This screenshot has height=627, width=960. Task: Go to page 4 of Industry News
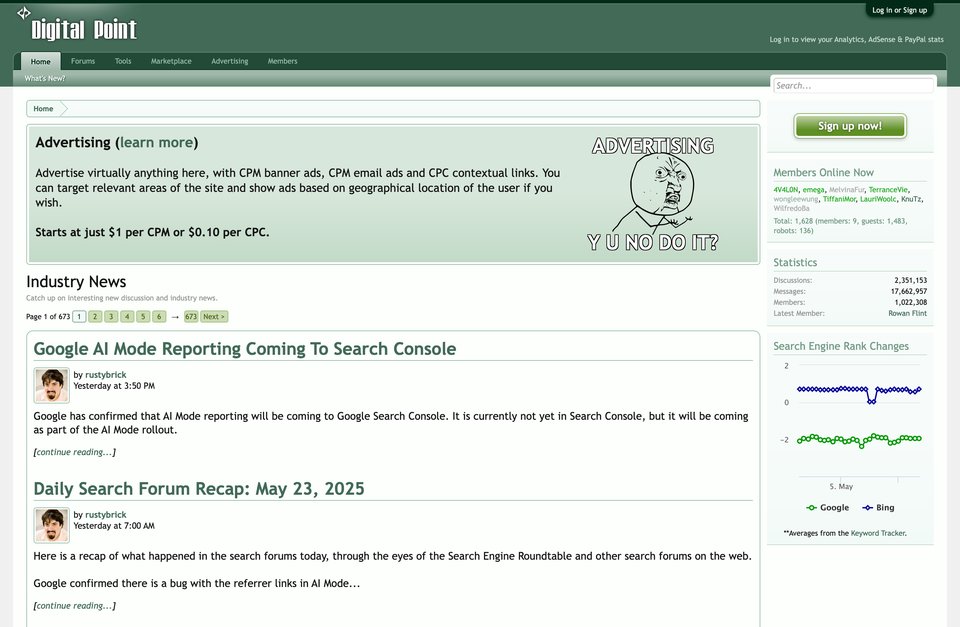pyautogui.click(x=127, y=317)
